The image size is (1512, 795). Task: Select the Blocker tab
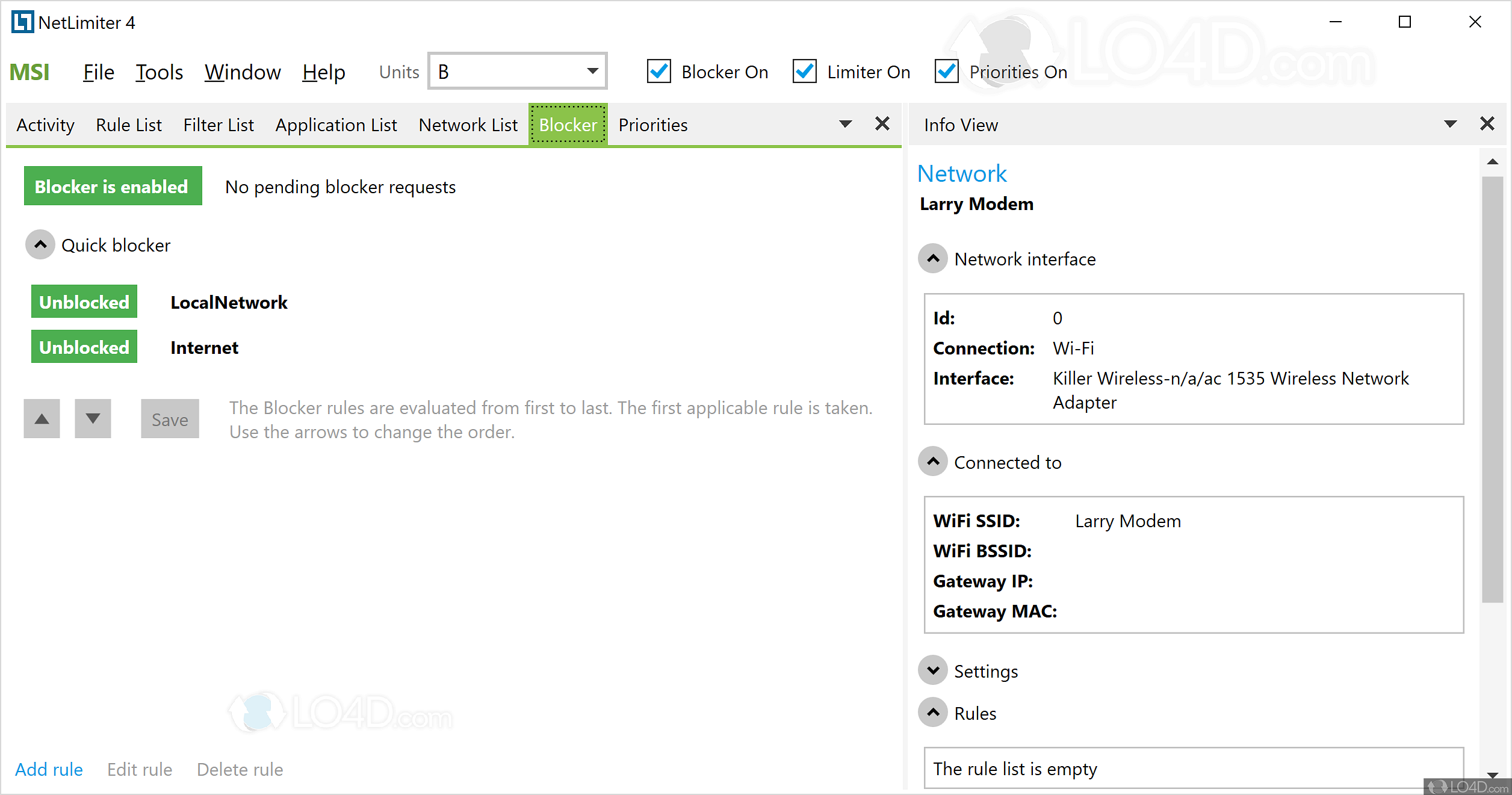coord(568,125)
